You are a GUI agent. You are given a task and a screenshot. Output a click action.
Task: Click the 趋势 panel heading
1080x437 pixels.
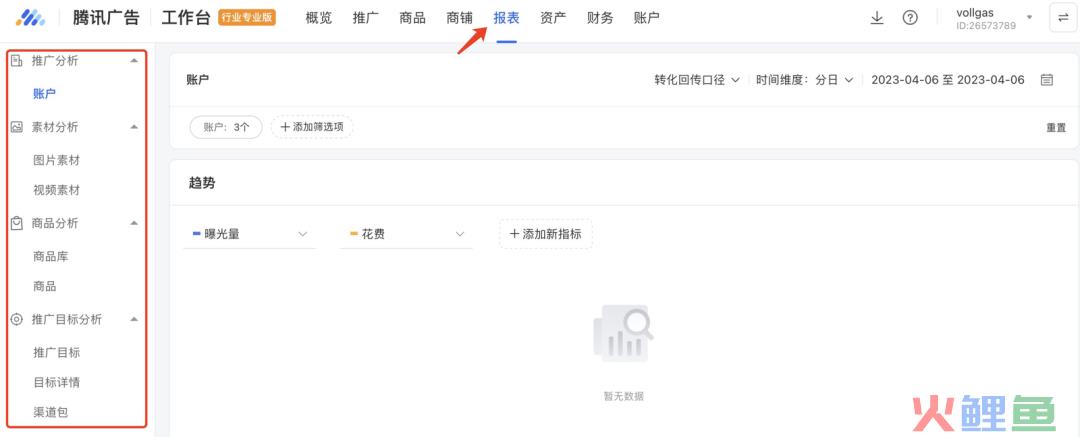pyautogui.click(x=202, y=183)
